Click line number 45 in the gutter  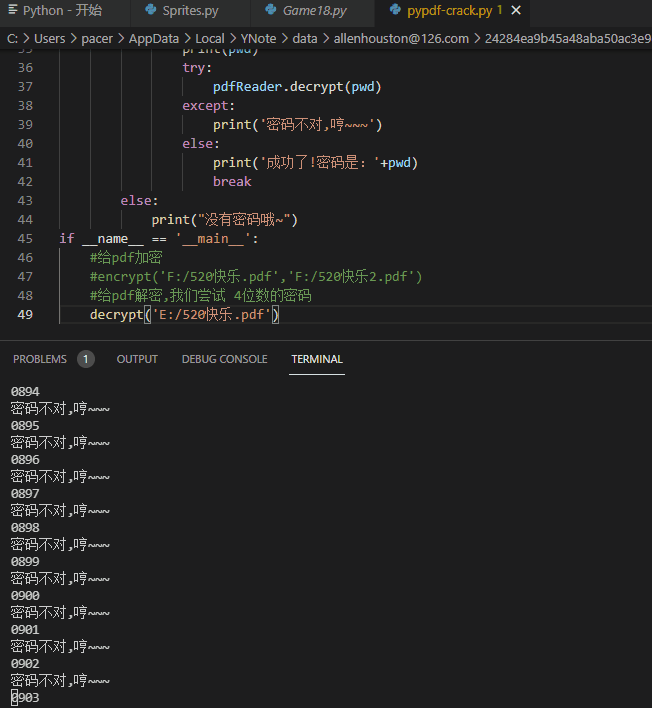[25, 238]
